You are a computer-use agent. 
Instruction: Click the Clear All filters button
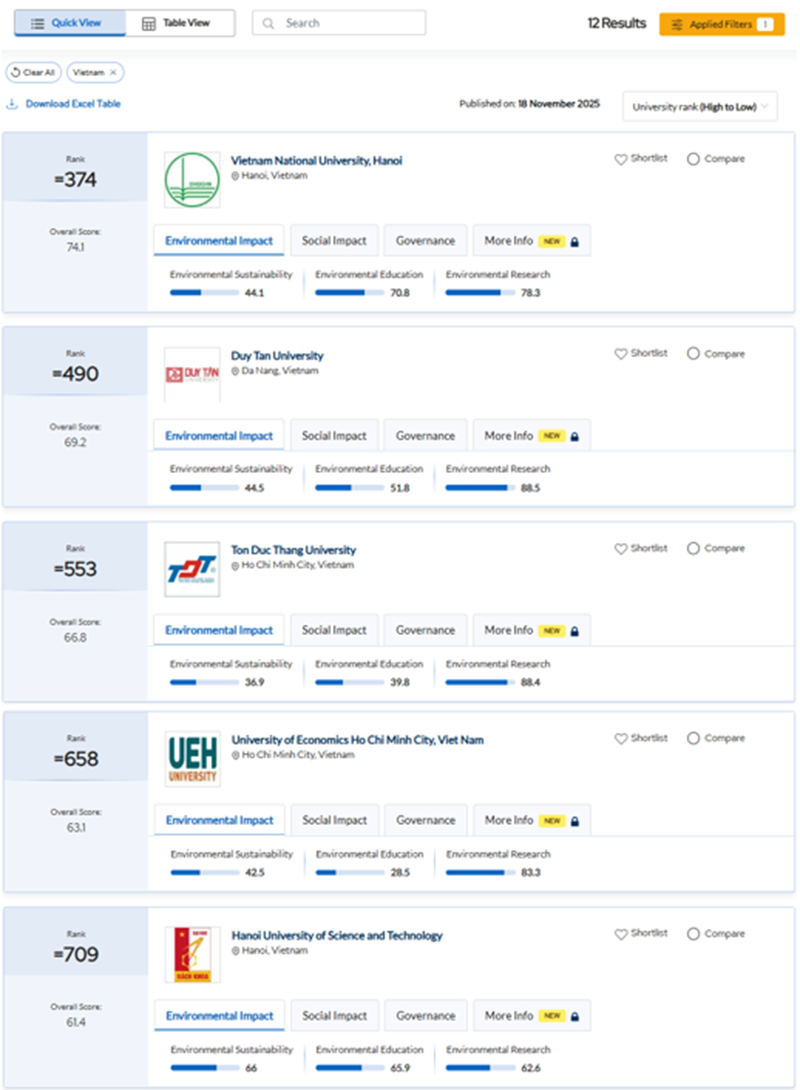coord(34,73)
